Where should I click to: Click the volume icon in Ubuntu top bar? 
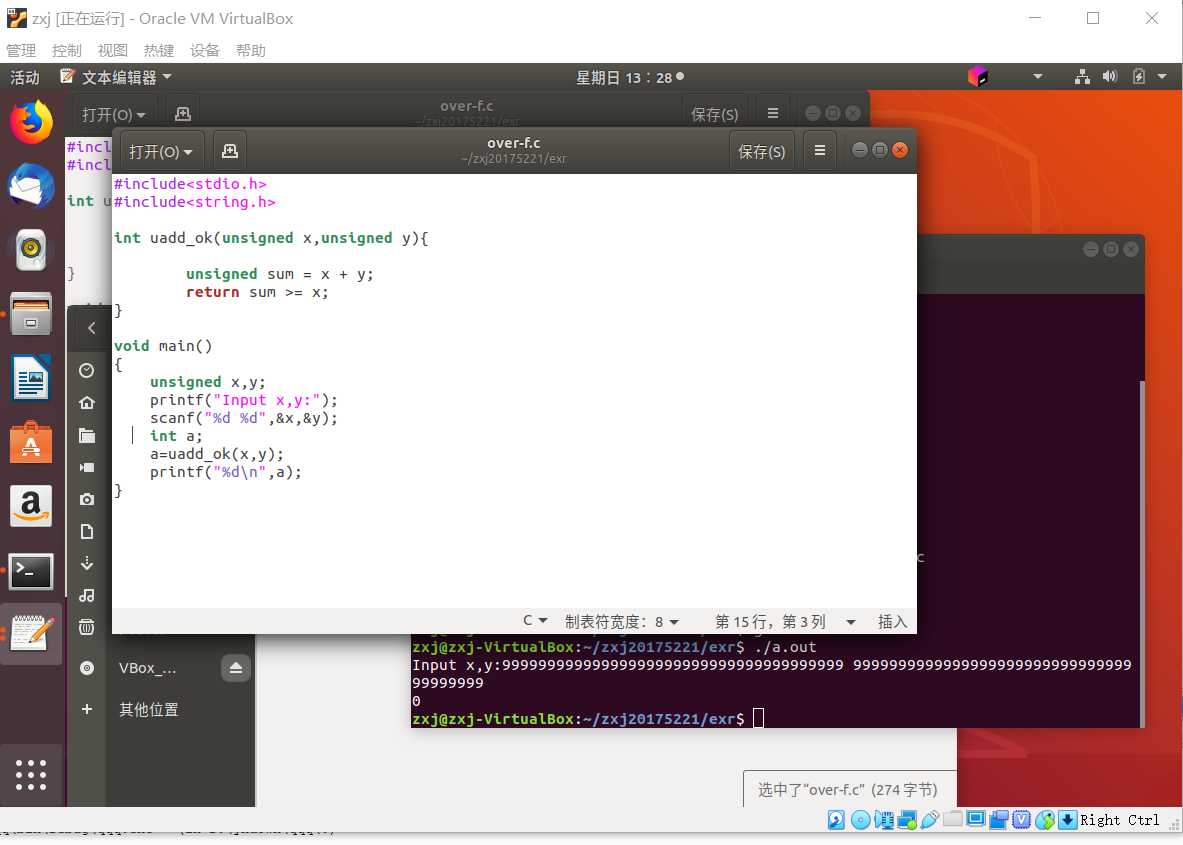(1109, 76)
